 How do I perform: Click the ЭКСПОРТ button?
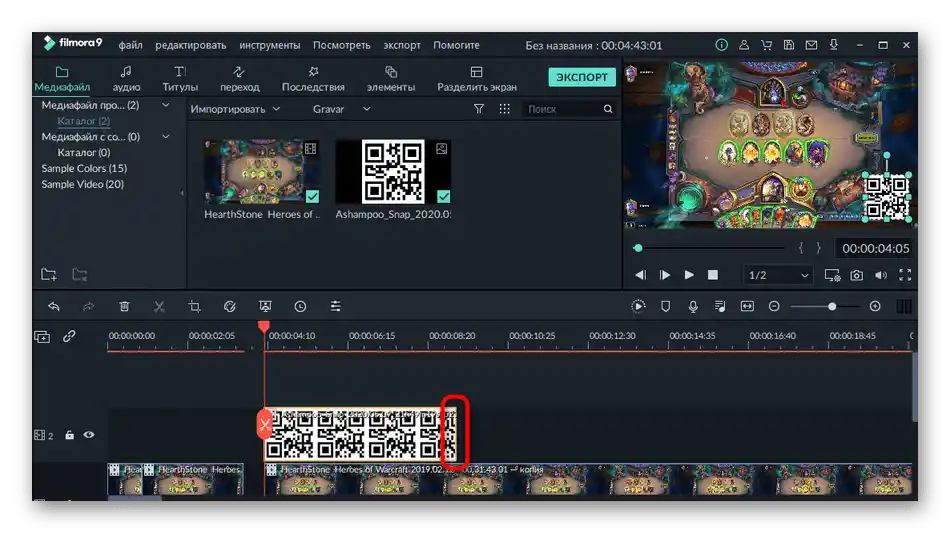tap(582, 77)
